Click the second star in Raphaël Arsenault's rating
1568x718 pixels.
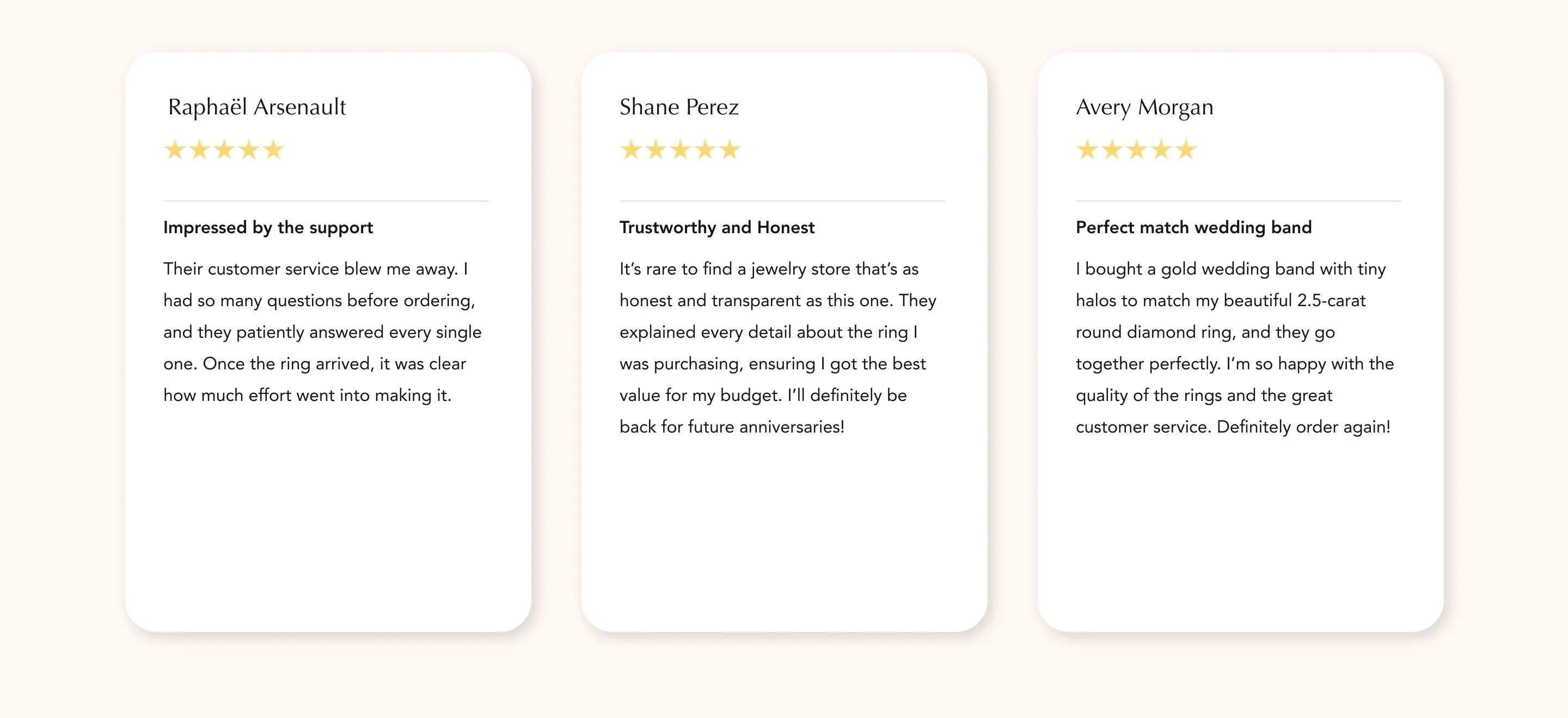point(200,150)
